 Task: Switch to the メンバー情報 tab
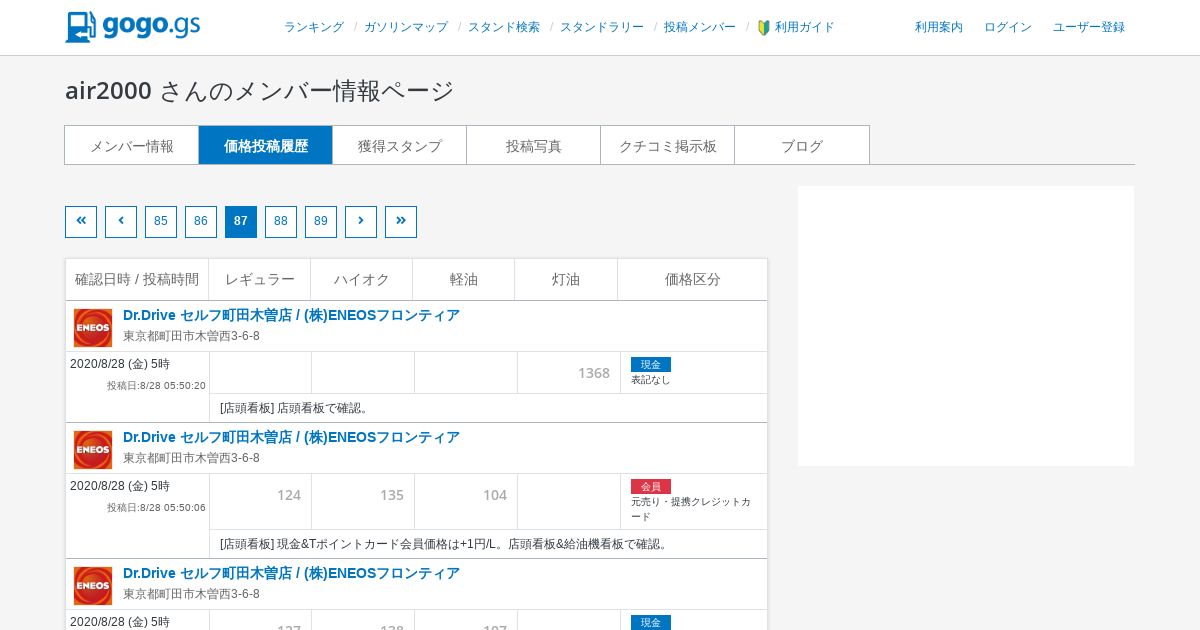pyautogui.click(x=132, y=145)
